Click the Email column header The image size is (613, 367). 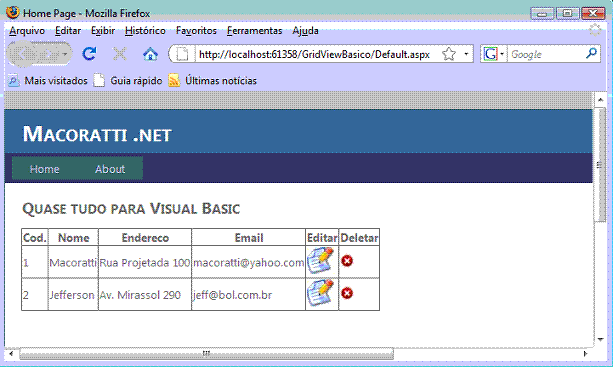pyautogui.click(x=249, y=237)
